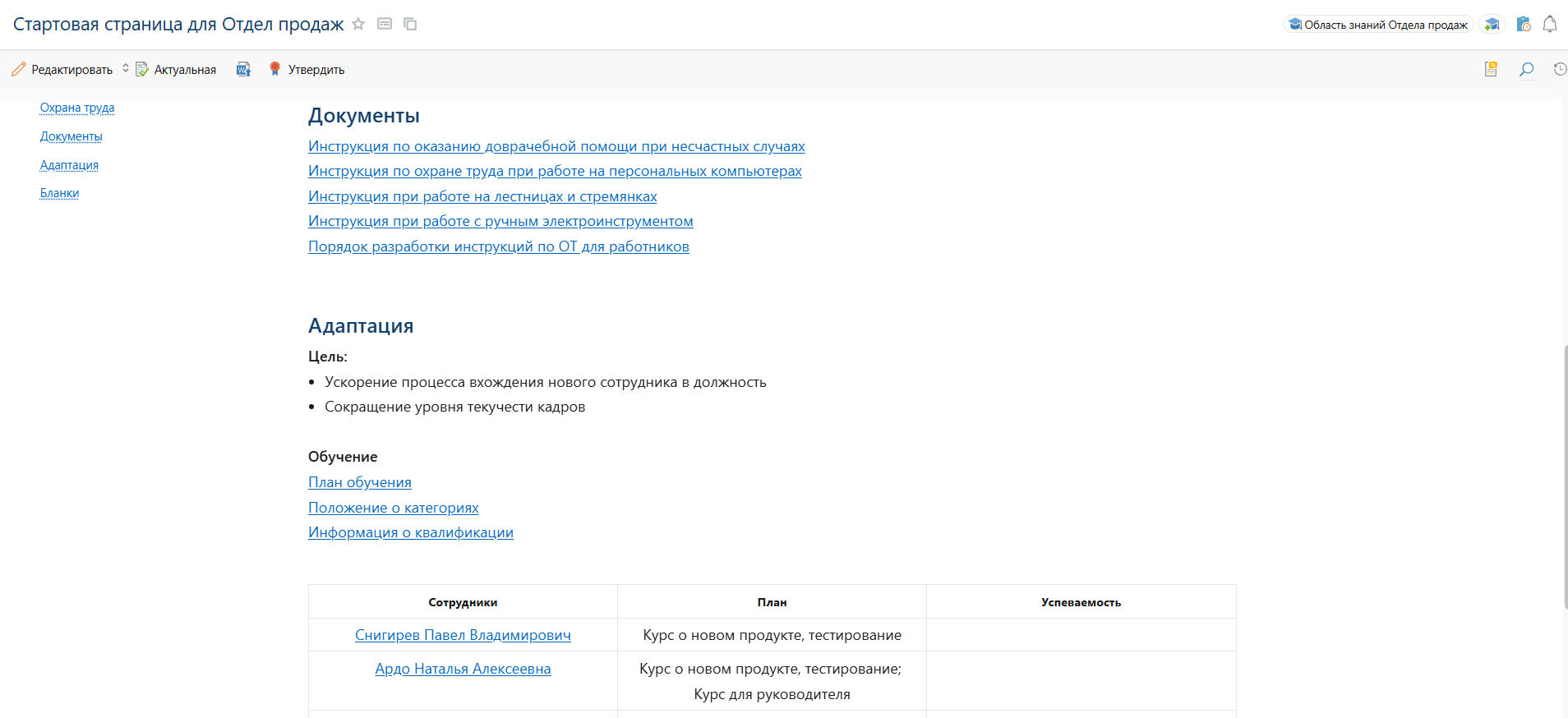Image resolution: width=1568 pixels, height=718 pixels.
Task: Click the Редактировать edit button
Action: 62,70
